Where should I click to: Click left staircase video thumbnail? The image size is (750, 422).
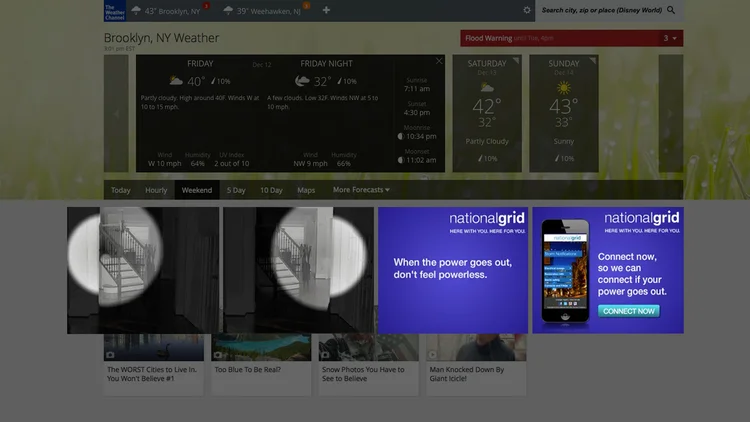pyautogui.click(x=143, y=270)
